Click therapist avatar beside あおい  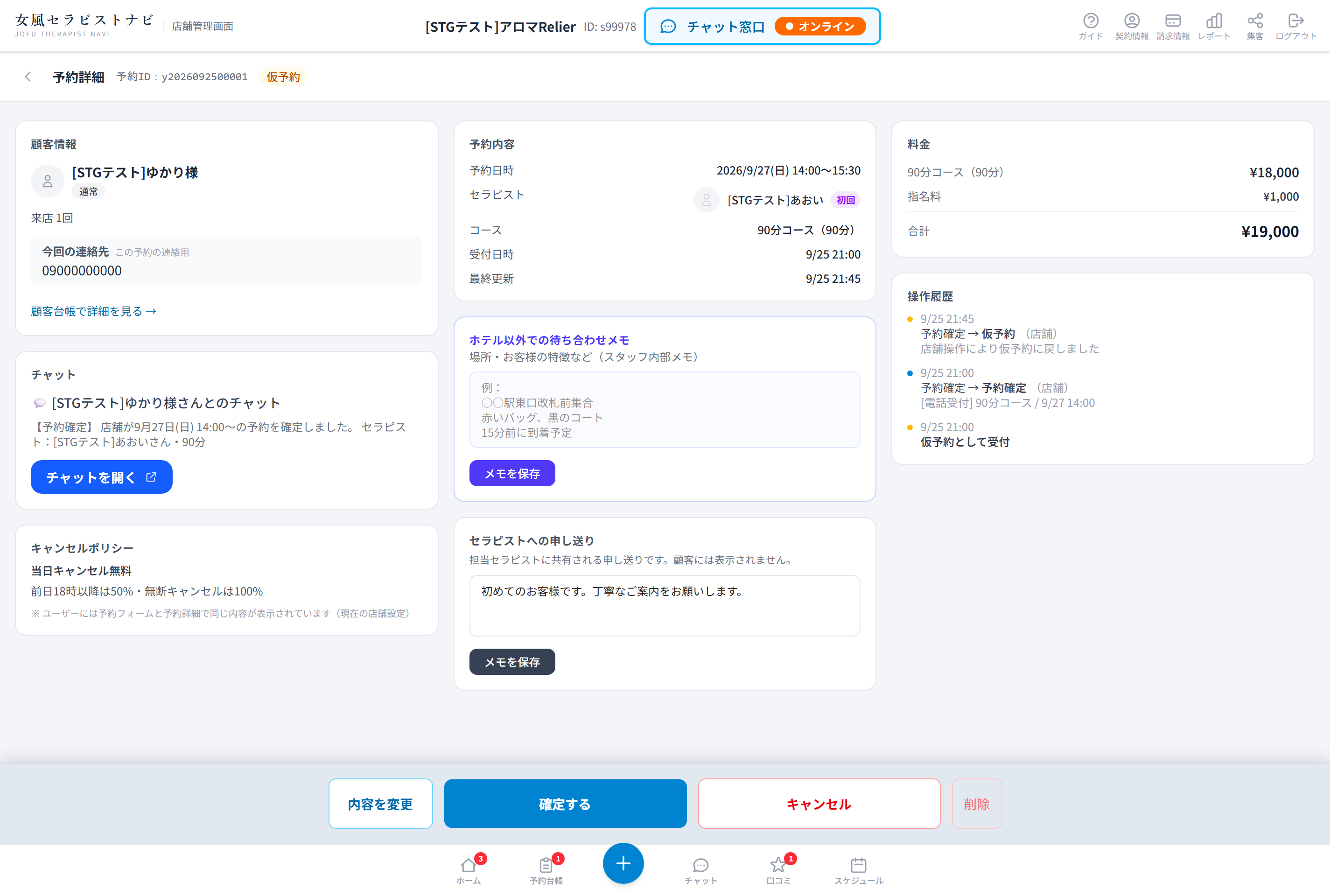point(714,202)
